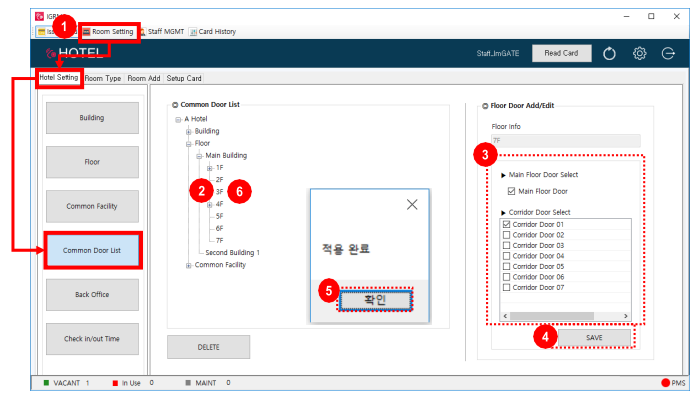The height and width of the screenshot is (395, 692).
Task: Uncheck Corridor Door 01
Action: coord(507,224)
